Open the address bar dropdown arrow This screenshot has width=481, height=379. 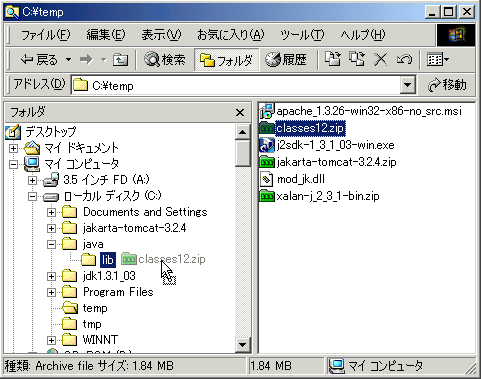(x=408, y=86)
